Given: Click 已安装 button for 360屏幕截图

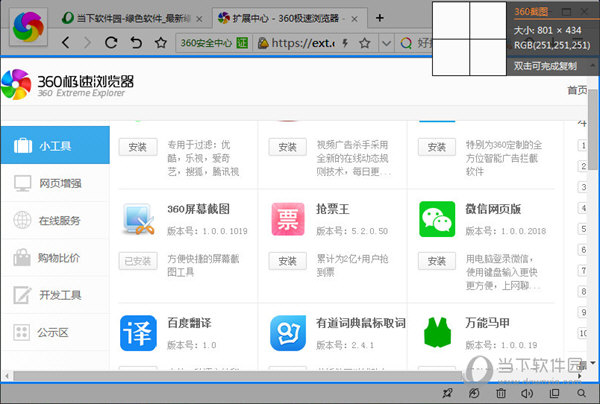Looking at the screenshot, I should click(138, 261).
